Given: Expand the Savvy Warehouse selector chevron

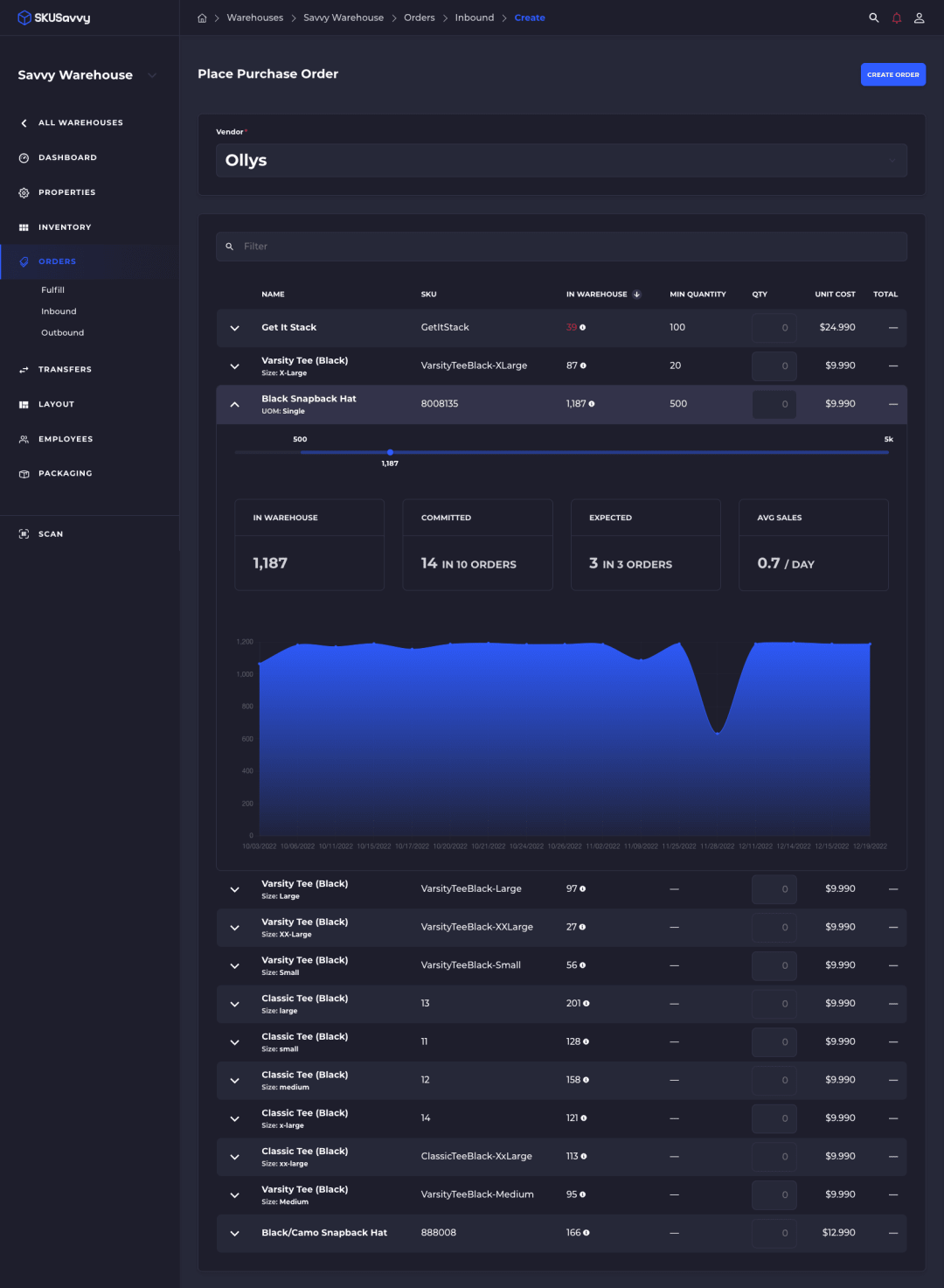Looking at the screenshot, I should coord(153,75).
